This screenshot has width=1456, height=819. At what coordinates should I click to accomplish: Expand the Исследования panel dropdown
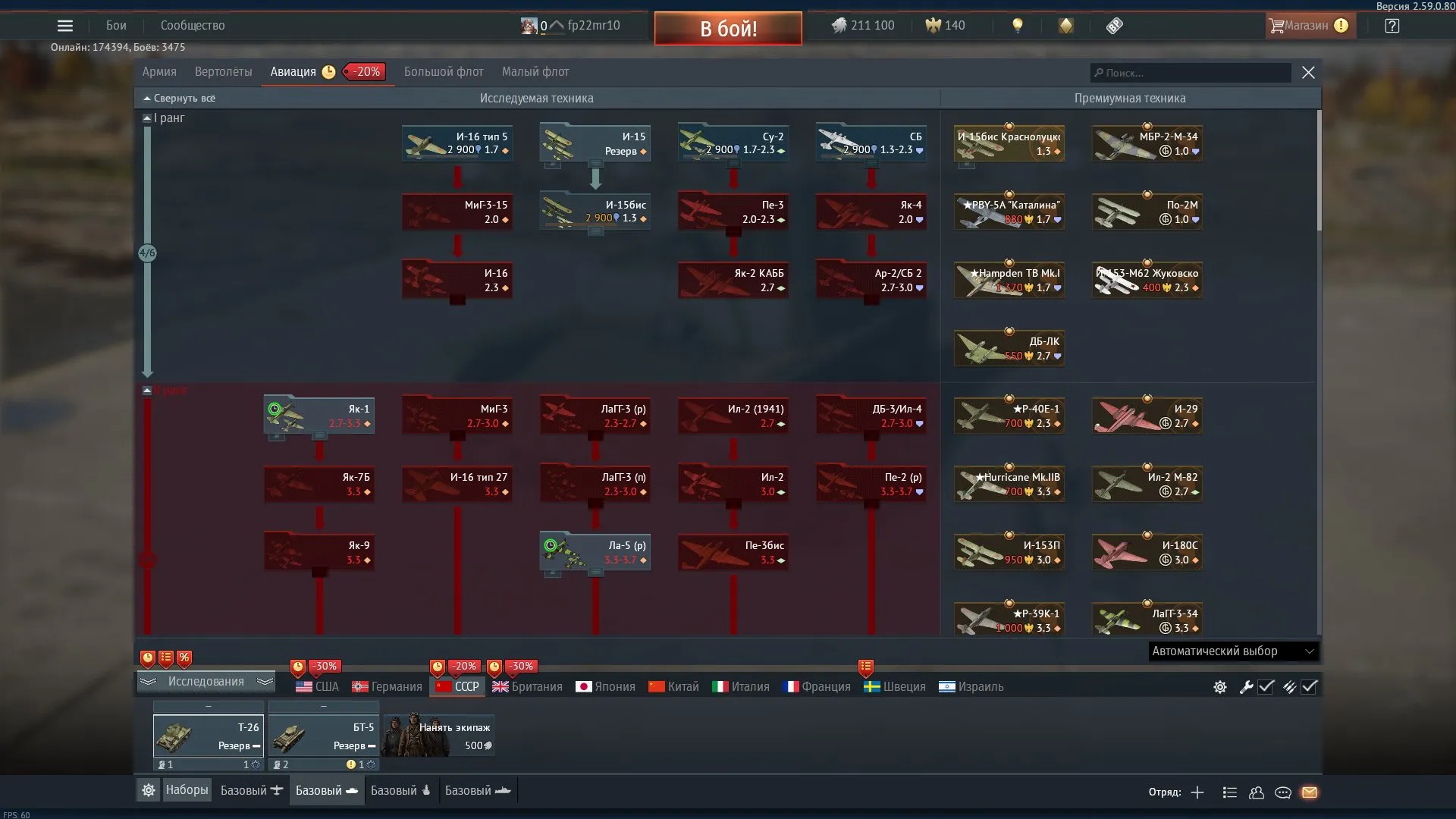tap(206, 682)
